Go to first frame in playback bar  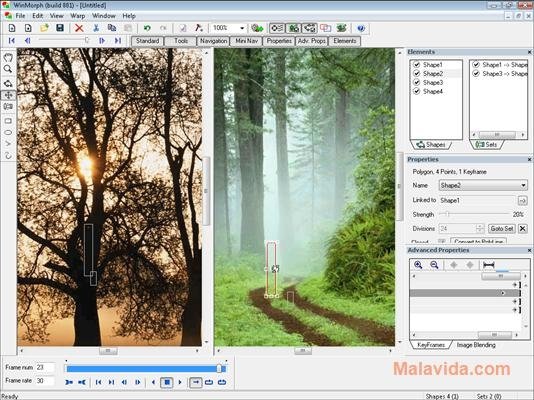coord(98,382)
